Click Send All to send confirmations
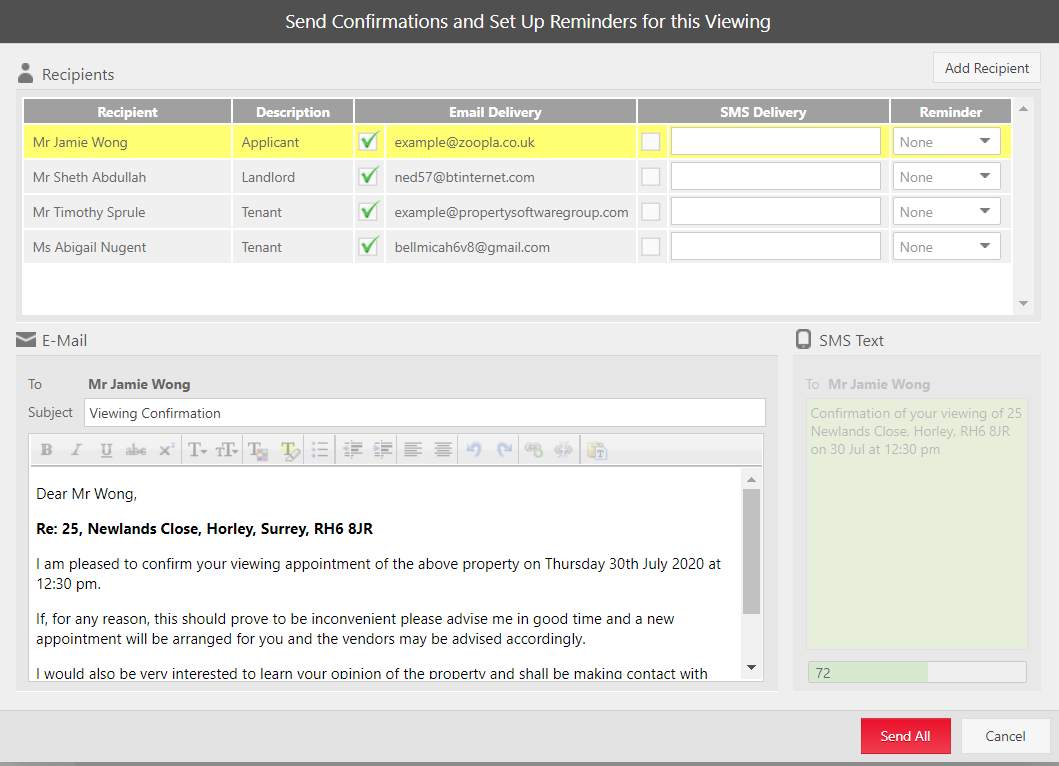The height and width of the screenshot is (766, 1059). pyautogui.click(x=906, y=736)
